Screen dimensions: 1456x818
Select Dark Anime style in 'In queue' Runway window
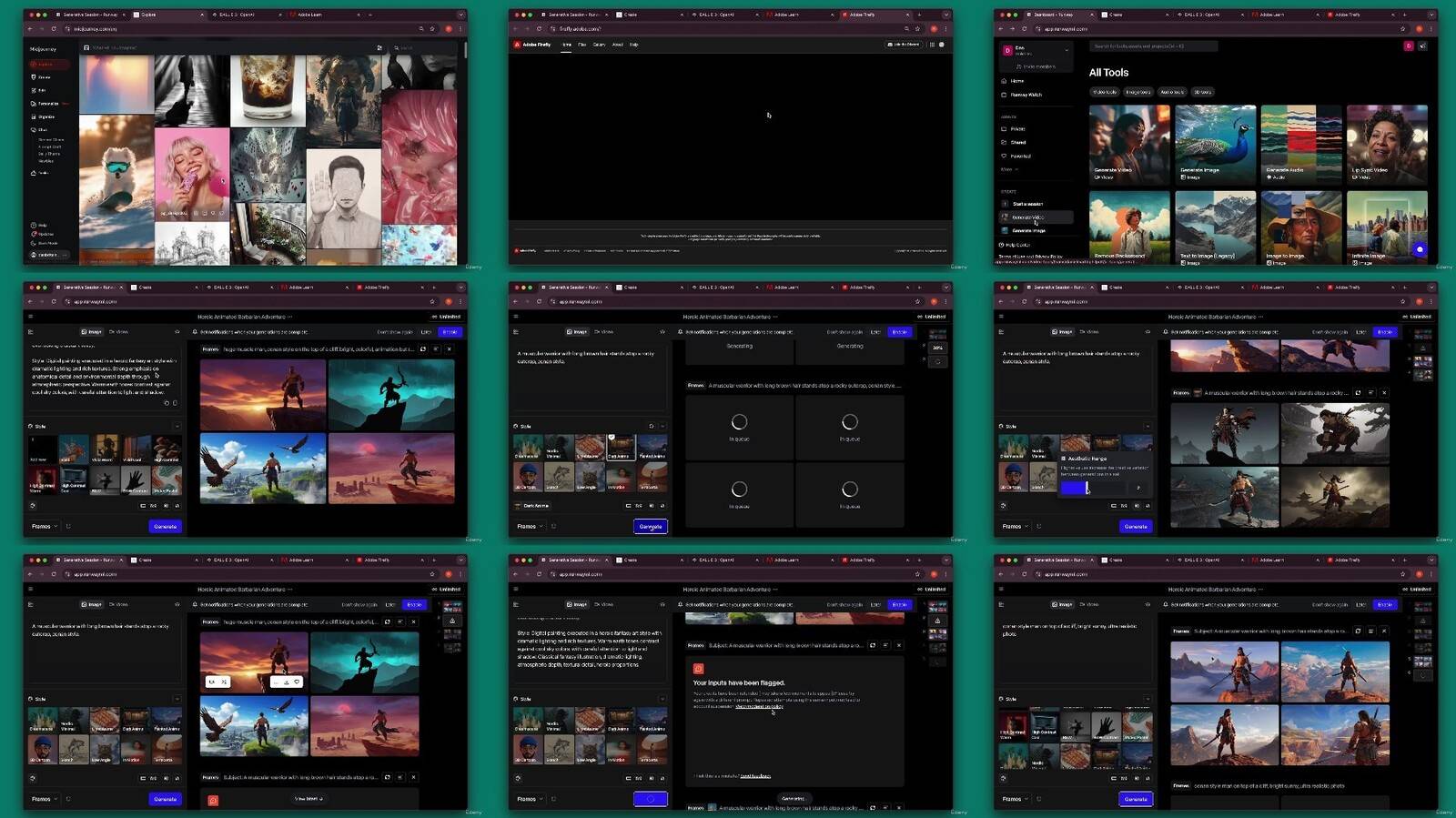(x=621, y=447)
